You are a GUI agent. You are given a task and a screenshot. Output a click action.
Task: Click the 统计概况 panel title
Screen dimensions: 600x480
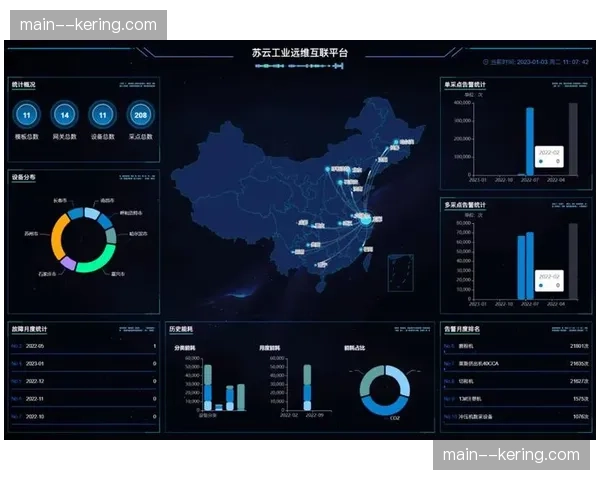(23, 85)
